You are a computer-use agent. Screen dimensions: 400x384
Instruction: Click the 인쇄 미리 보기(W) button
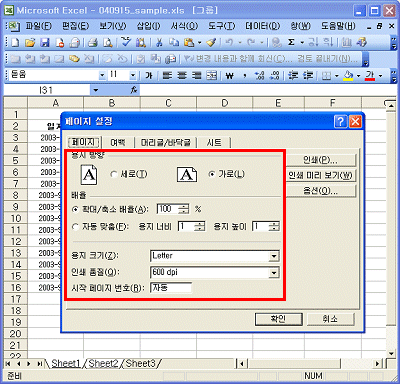pyautogui.click(x=320, y=175)
